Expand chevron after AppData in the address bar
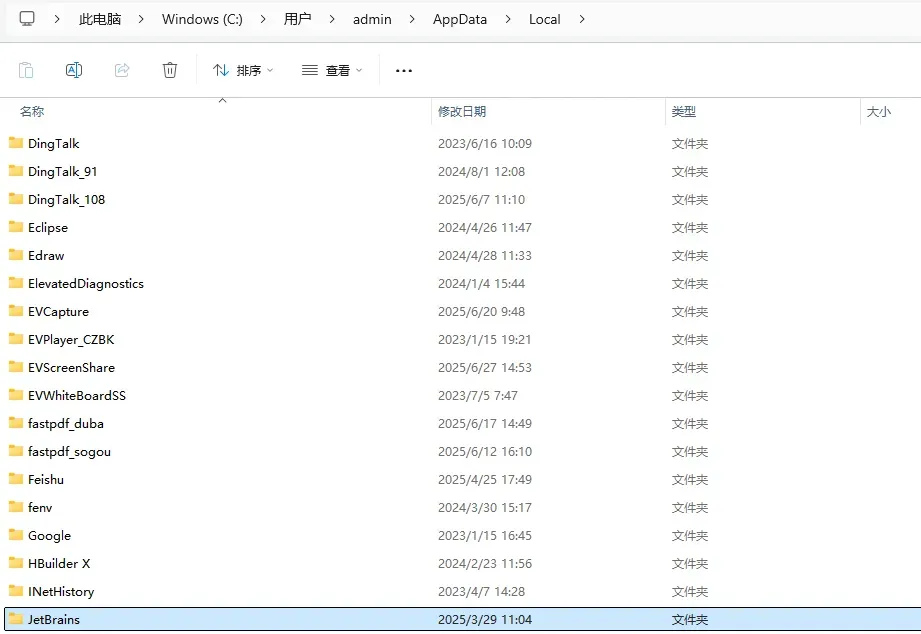This screenshot has height=634, width=921. [x=507, y=19]
